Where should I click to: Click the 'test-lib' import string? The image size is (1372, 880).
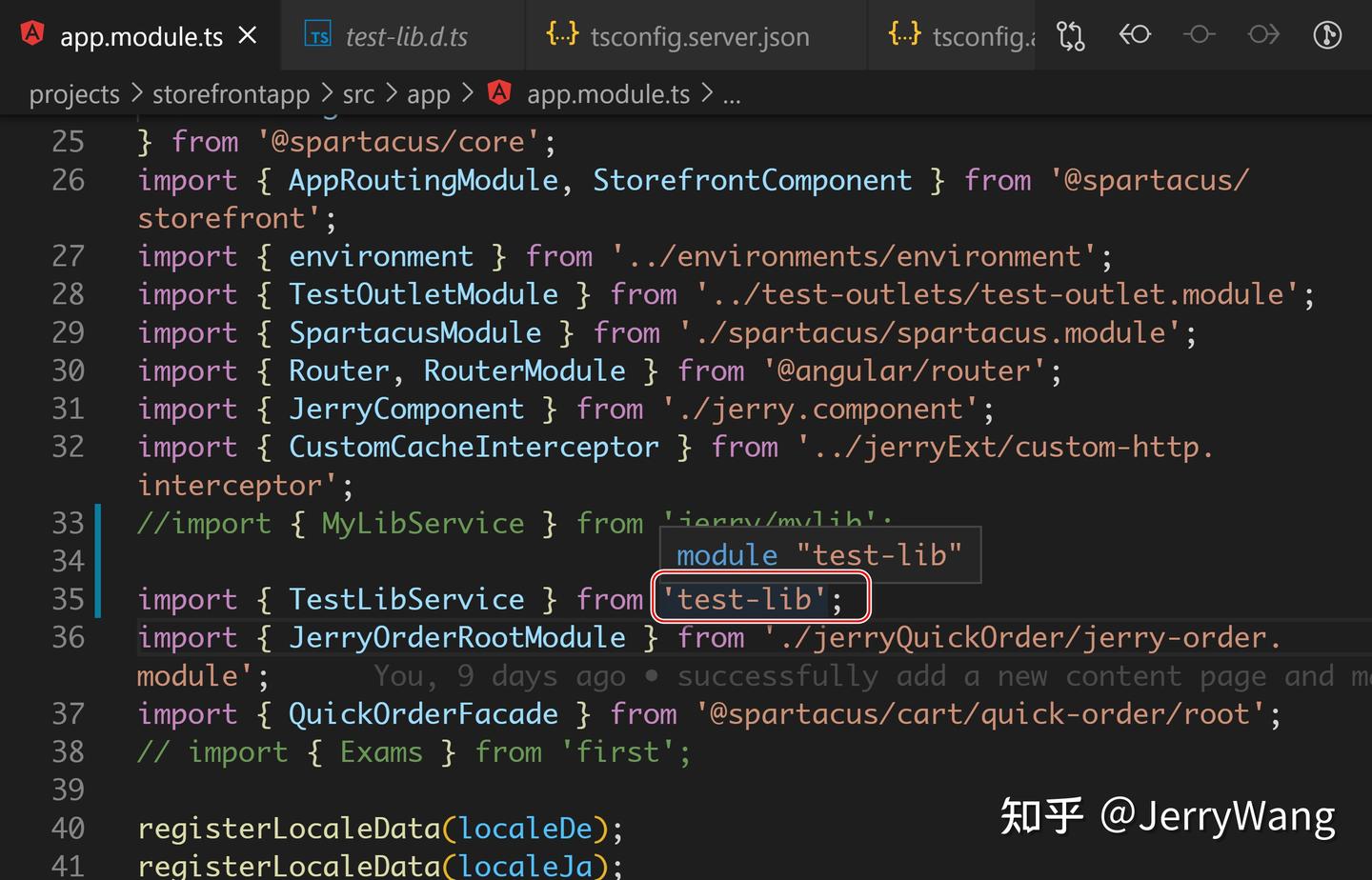(x=744, y=599)
